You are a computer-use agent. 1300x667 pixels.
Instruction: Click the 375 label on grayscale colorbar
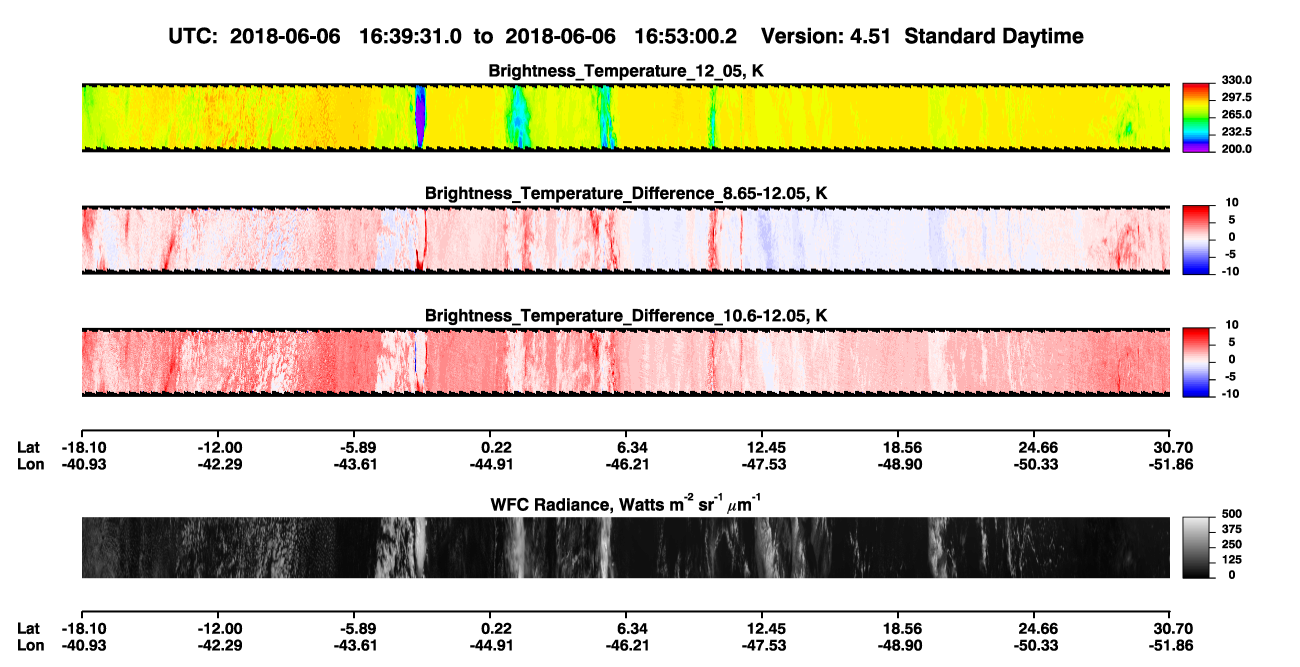point(1231,528)
